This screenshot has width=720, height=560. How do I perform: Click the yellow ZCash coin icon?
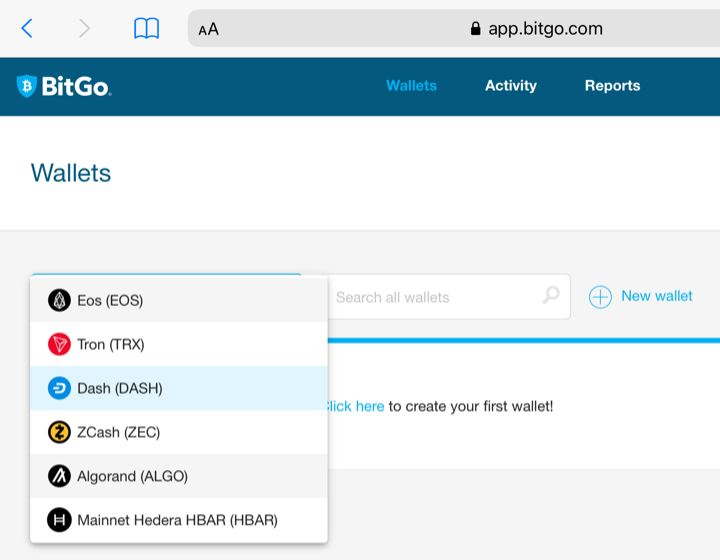click(x=59, y=432)
